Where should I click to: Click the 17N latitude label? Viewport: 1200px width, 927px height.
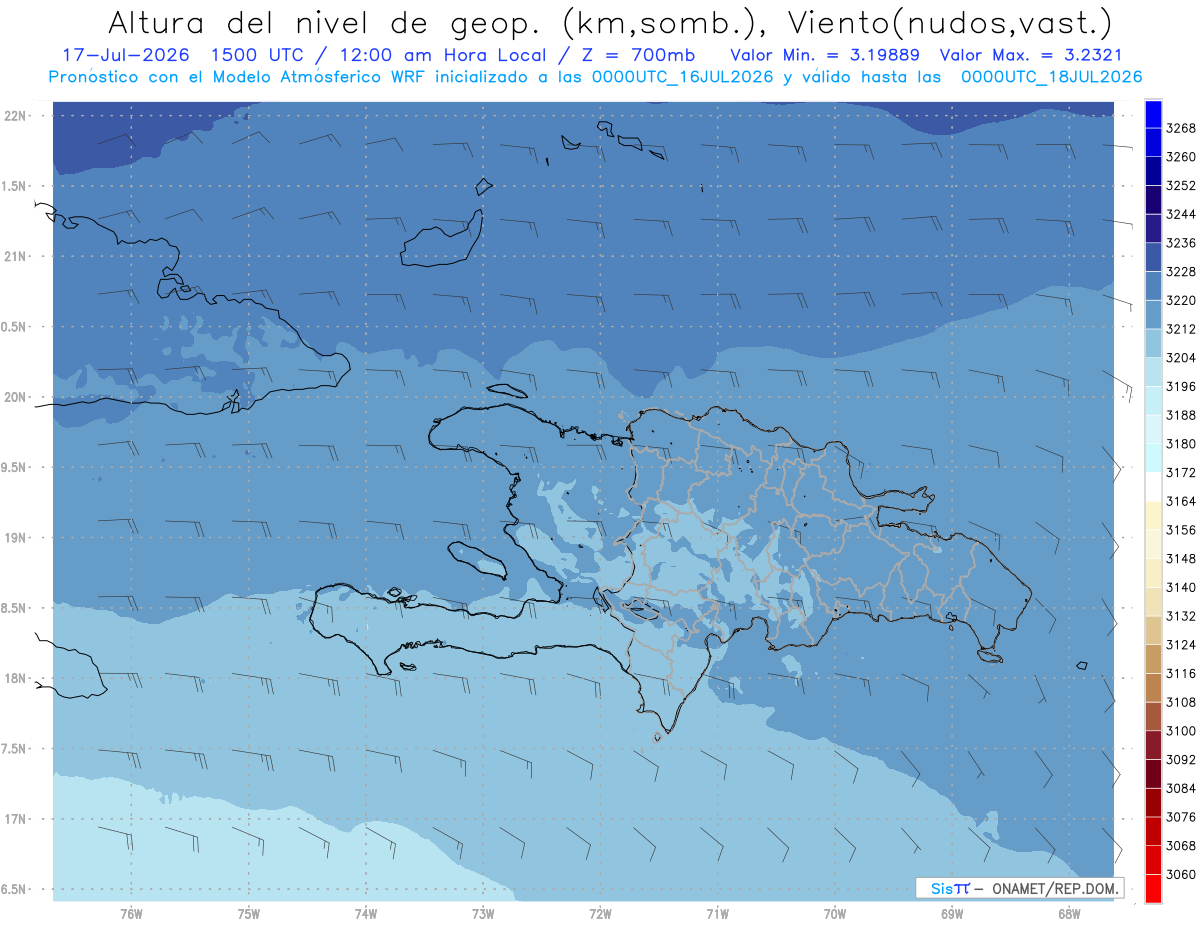pyautogui.click(x=17, y=820)
